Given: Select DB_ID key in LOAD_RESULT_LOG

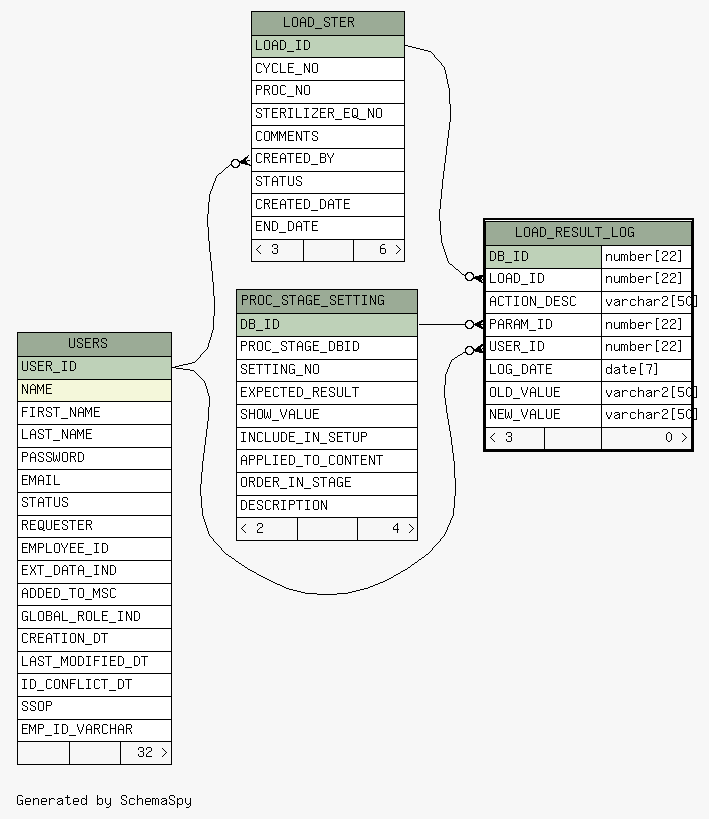Looking at the screenshot, I should 543,257.
